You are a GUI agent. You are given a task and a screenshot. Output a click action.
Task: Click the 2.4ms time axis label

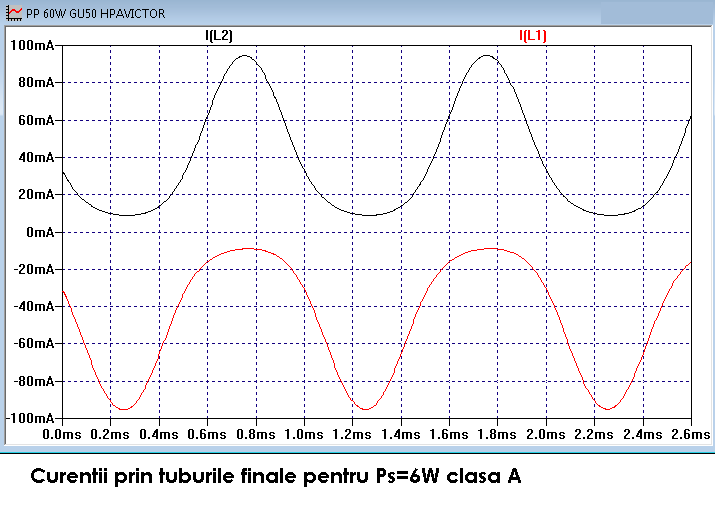point(643,435)
